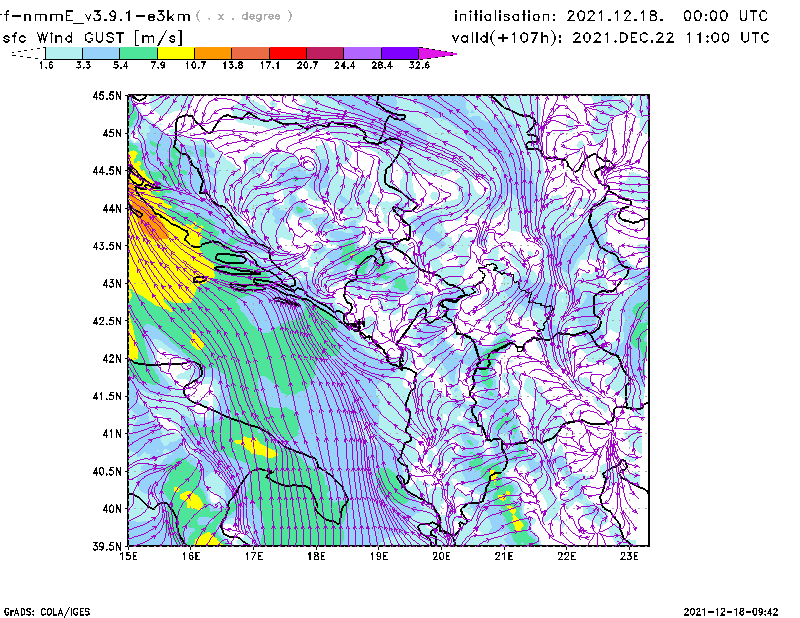
Task: Click the legend value '1.6'
Action: [46, 65]
